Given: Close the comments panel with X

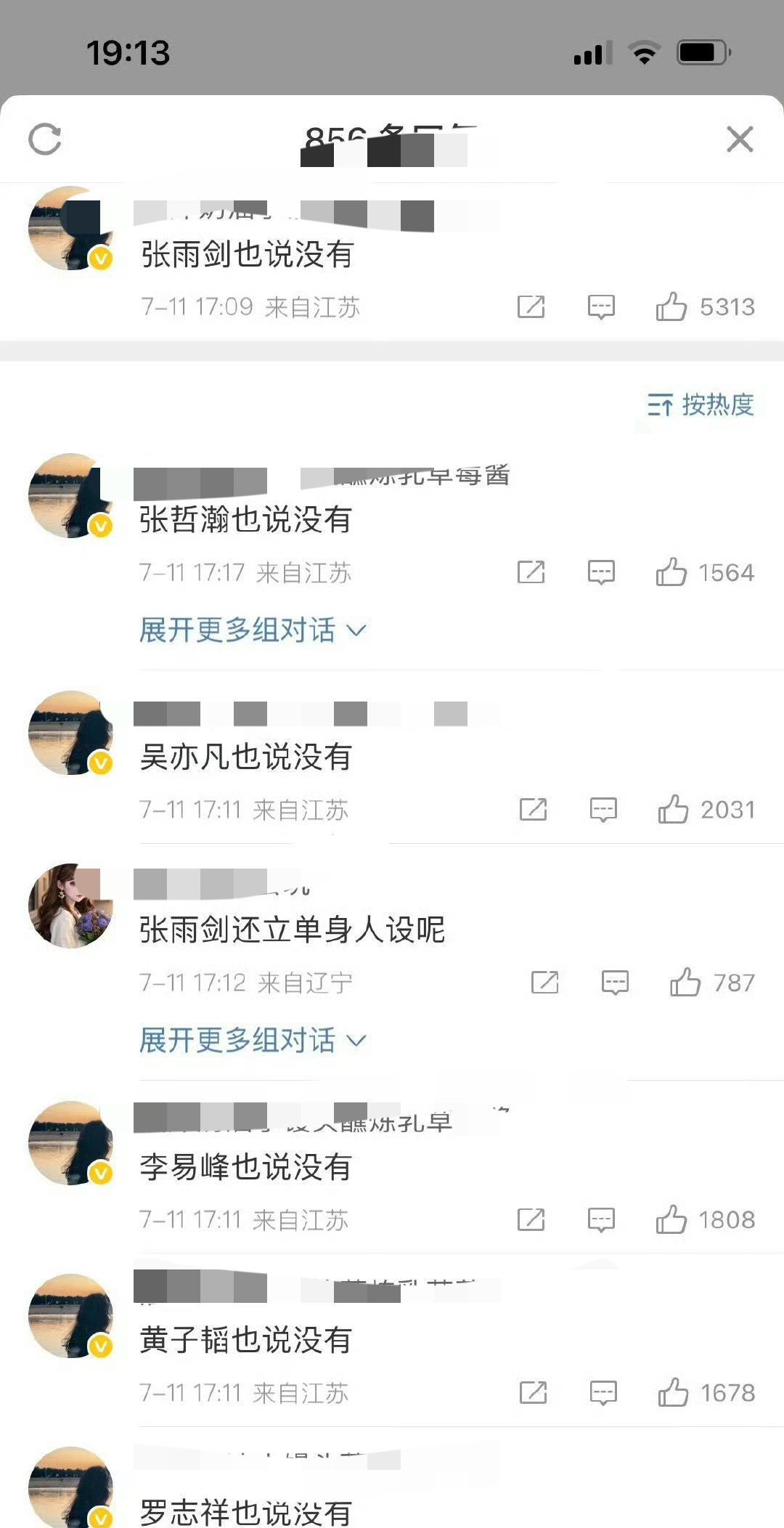Looking at the screenshot, I should coord(740,139).
